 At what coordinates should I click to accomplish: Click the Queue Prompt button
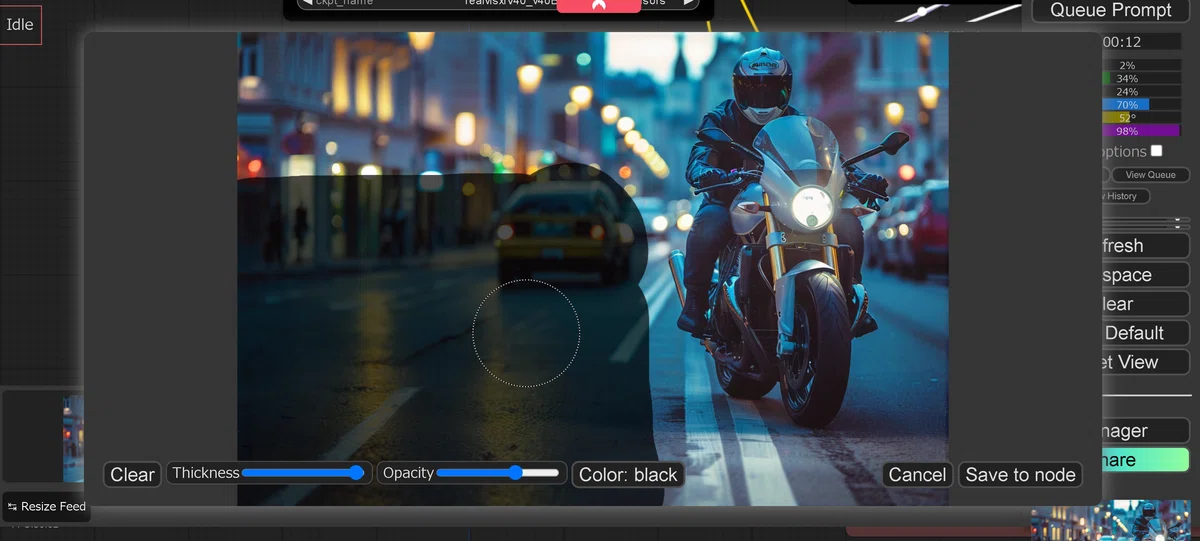coord(1110,10)
